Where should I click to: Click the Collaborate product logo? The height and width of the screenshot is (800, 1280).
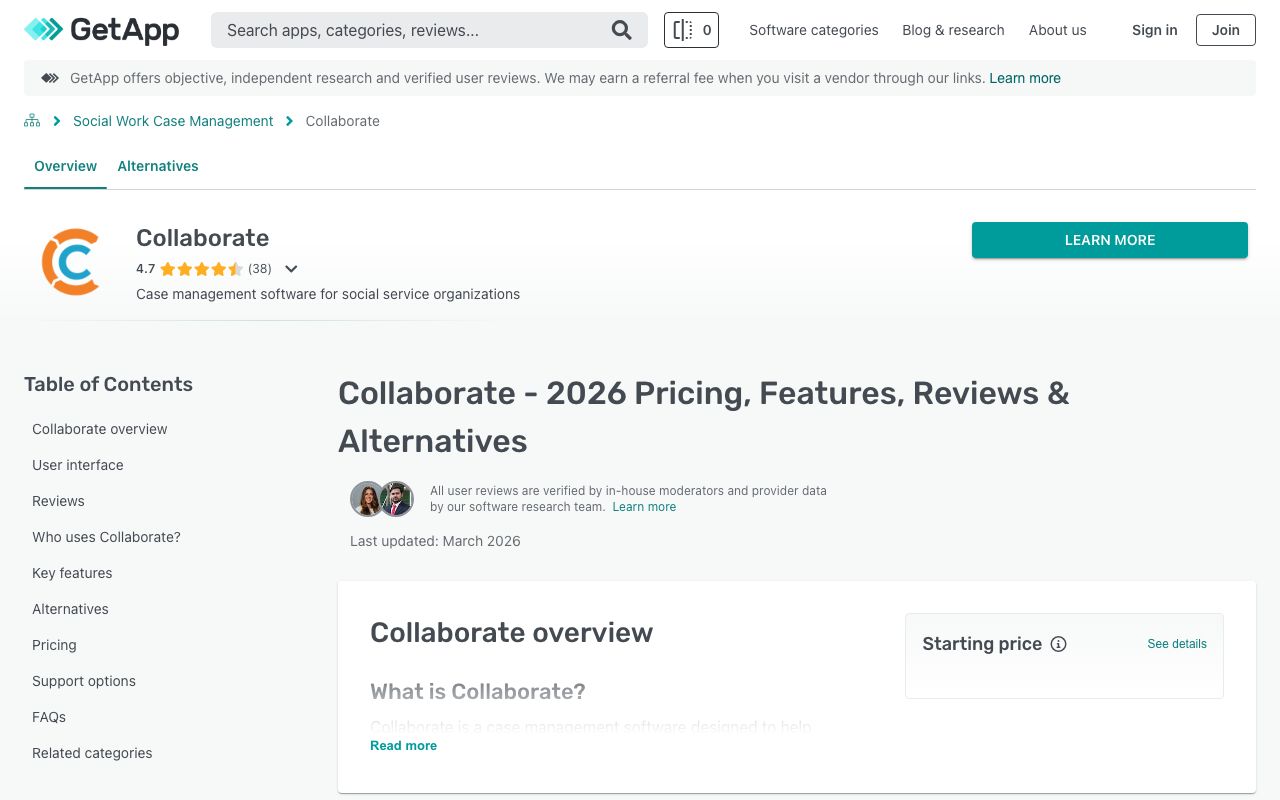click(71, 262)
